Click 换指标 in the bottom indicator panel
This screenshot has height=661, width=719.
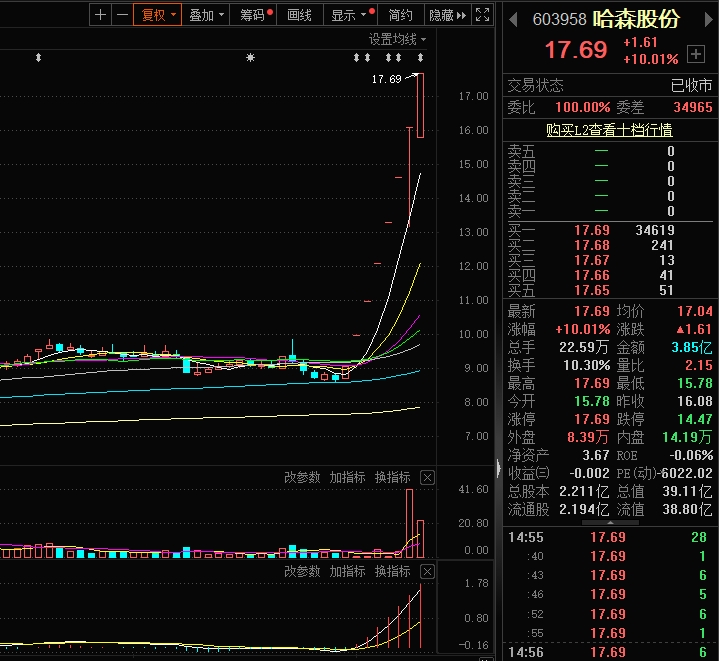point(392,571)
